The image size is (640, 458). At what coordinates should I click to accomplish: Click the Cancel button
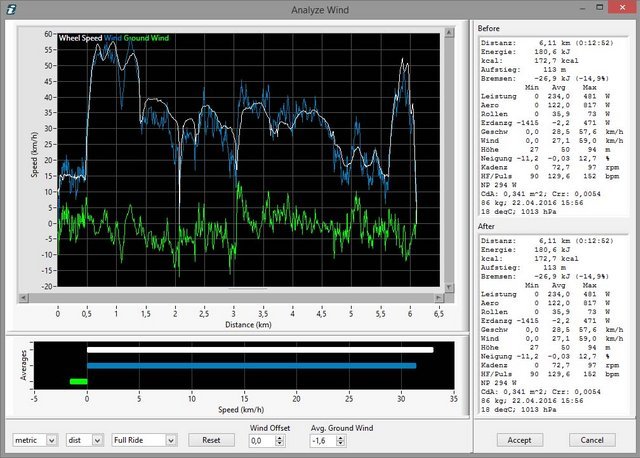coord(592,440)
